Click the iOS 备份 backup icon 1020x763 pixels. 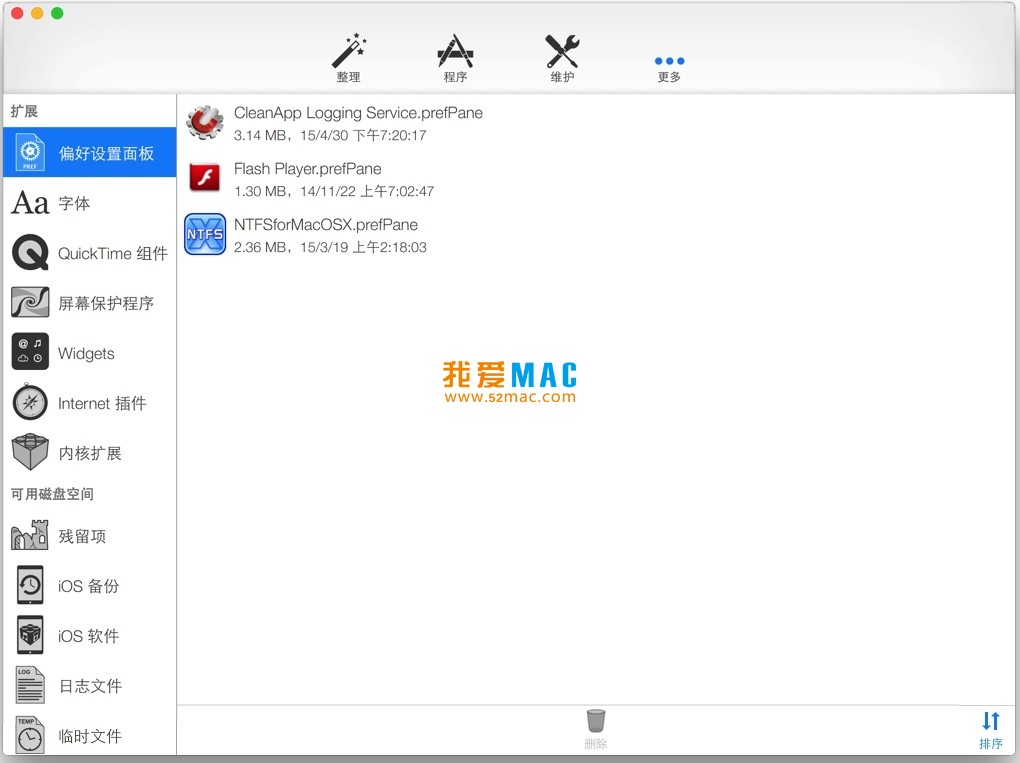tap(30, 585)
